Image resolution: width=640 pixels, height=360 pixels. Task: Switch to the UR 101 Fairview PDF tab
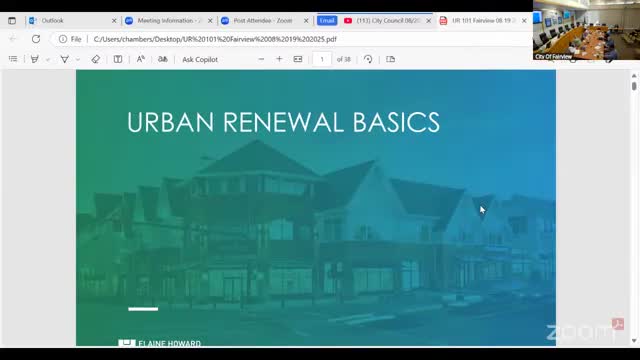483,20
